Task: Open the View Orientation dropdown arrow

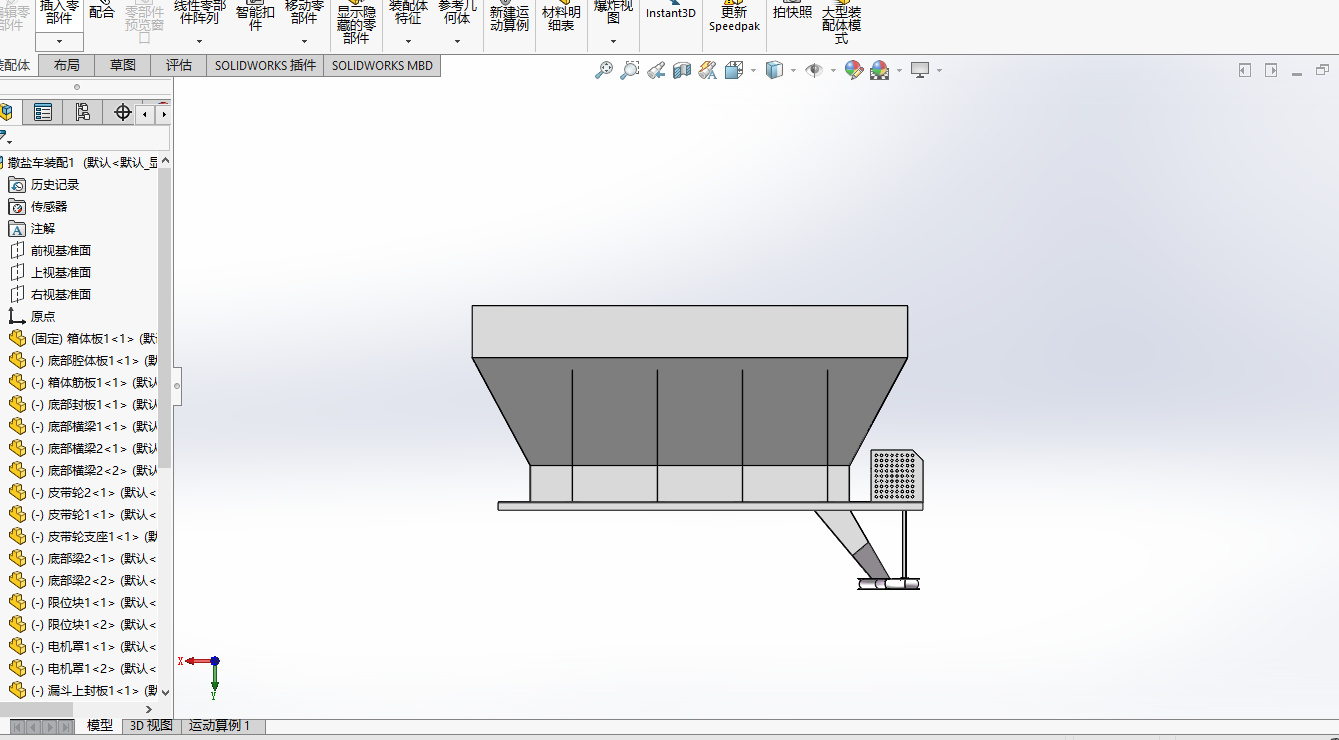Action: 753,70
